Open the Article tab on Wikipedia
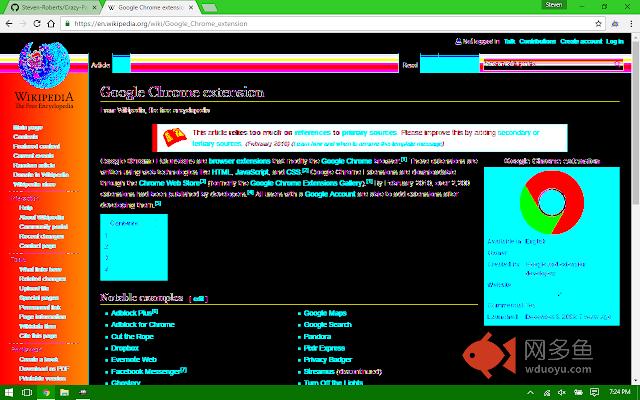The image size is (640, 400). coord(100,65)
